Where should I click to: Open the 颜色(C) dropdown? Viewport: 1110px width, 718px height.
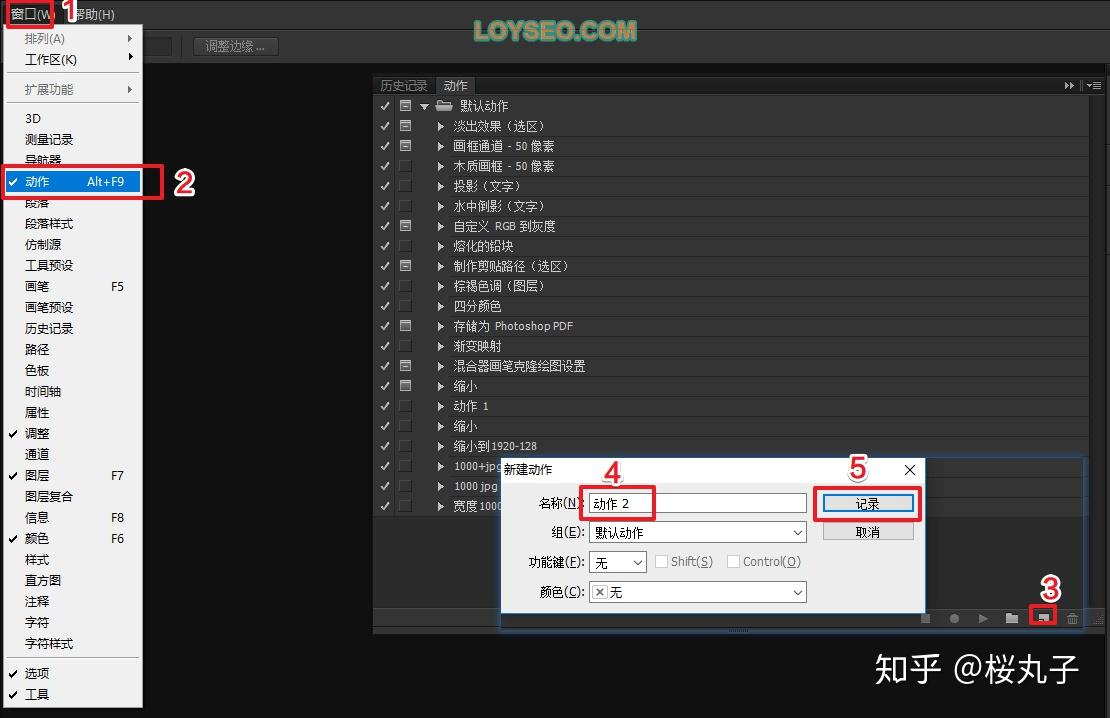698,592
